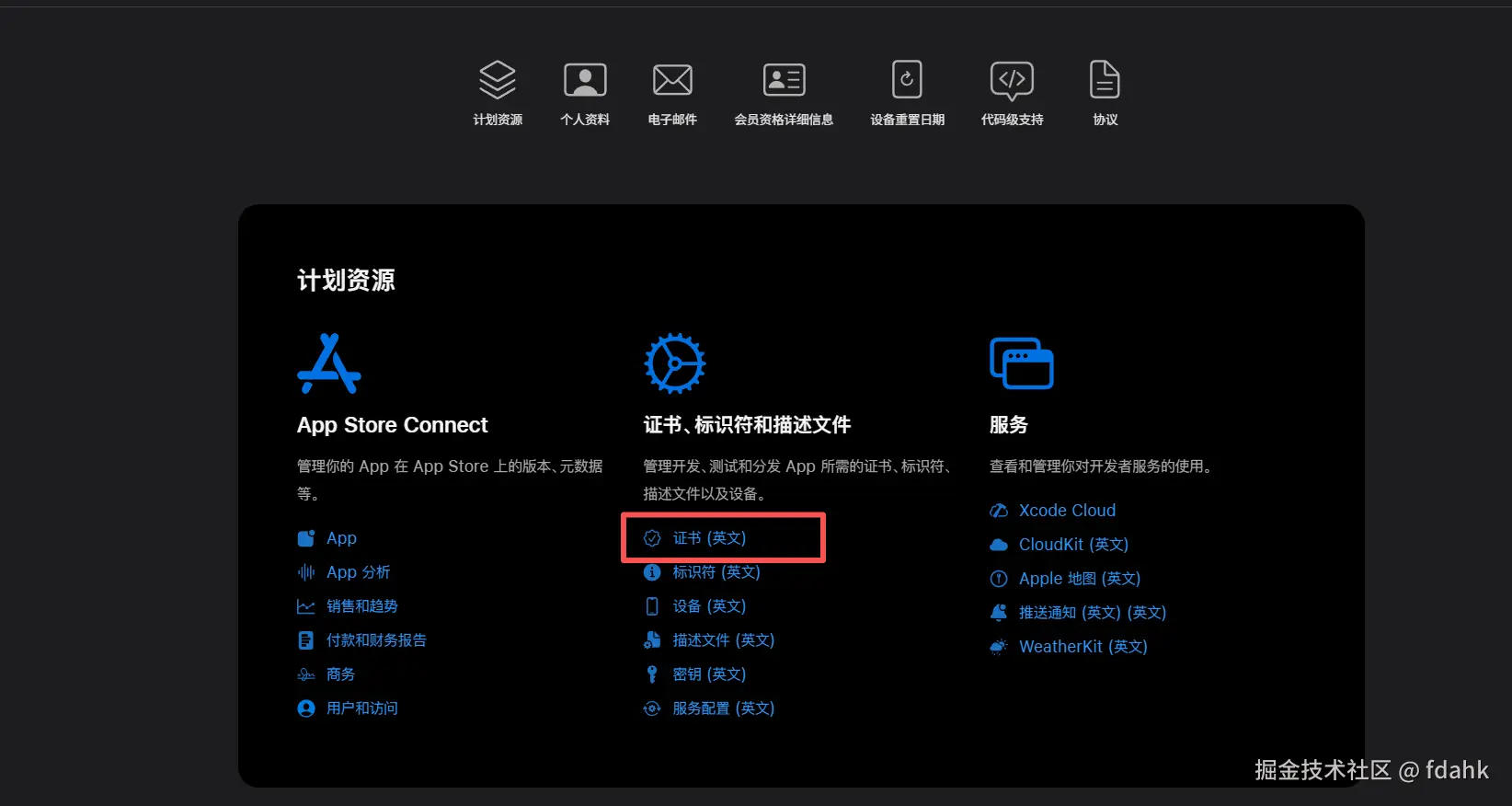The height and width of the screenshot is (806, 1512).
Task: Click the large App Store Connect logo icon
Action: click(329, 363)
